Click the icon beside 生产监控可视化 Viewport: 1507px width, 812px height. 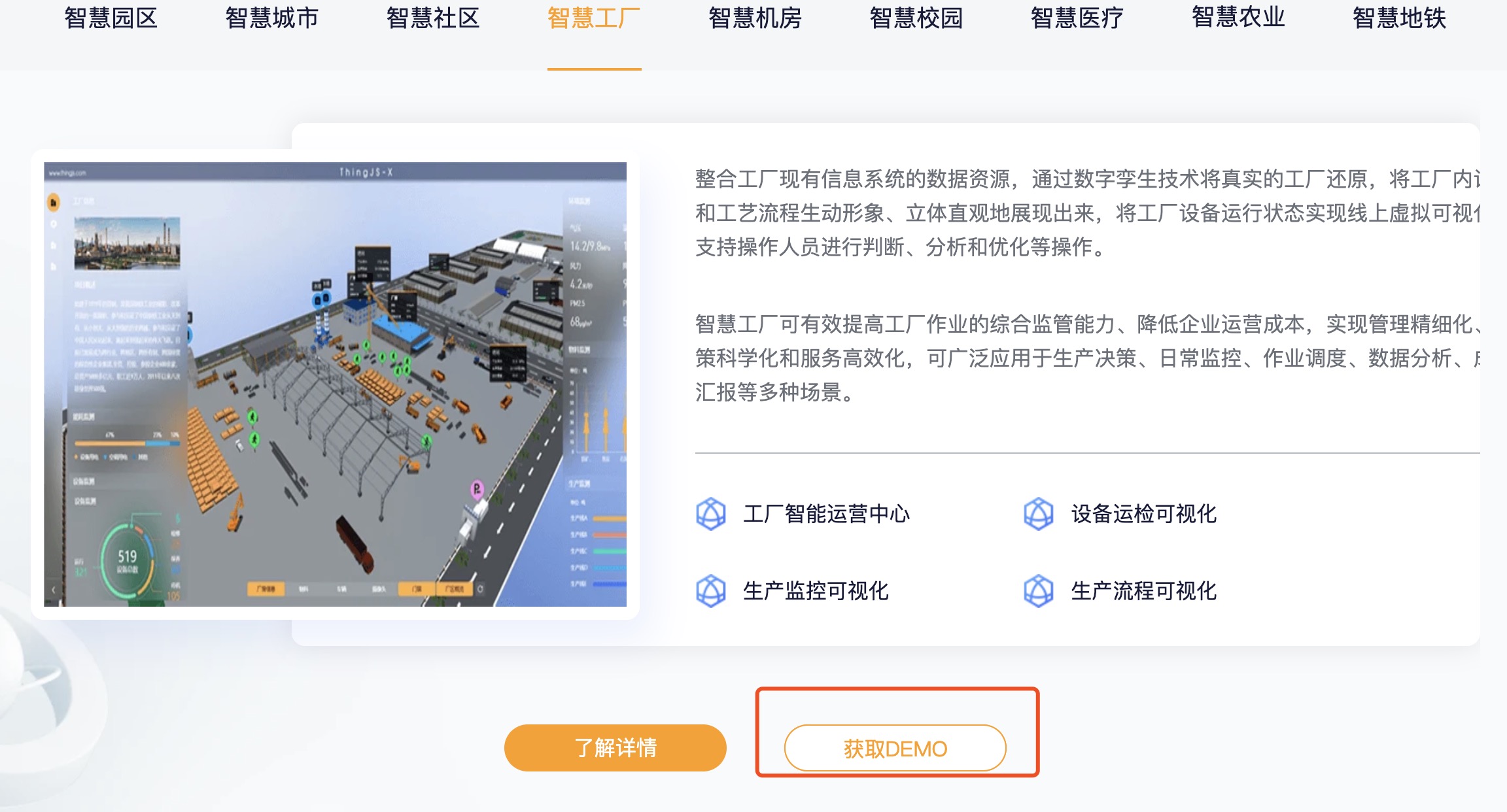(710, 591)
